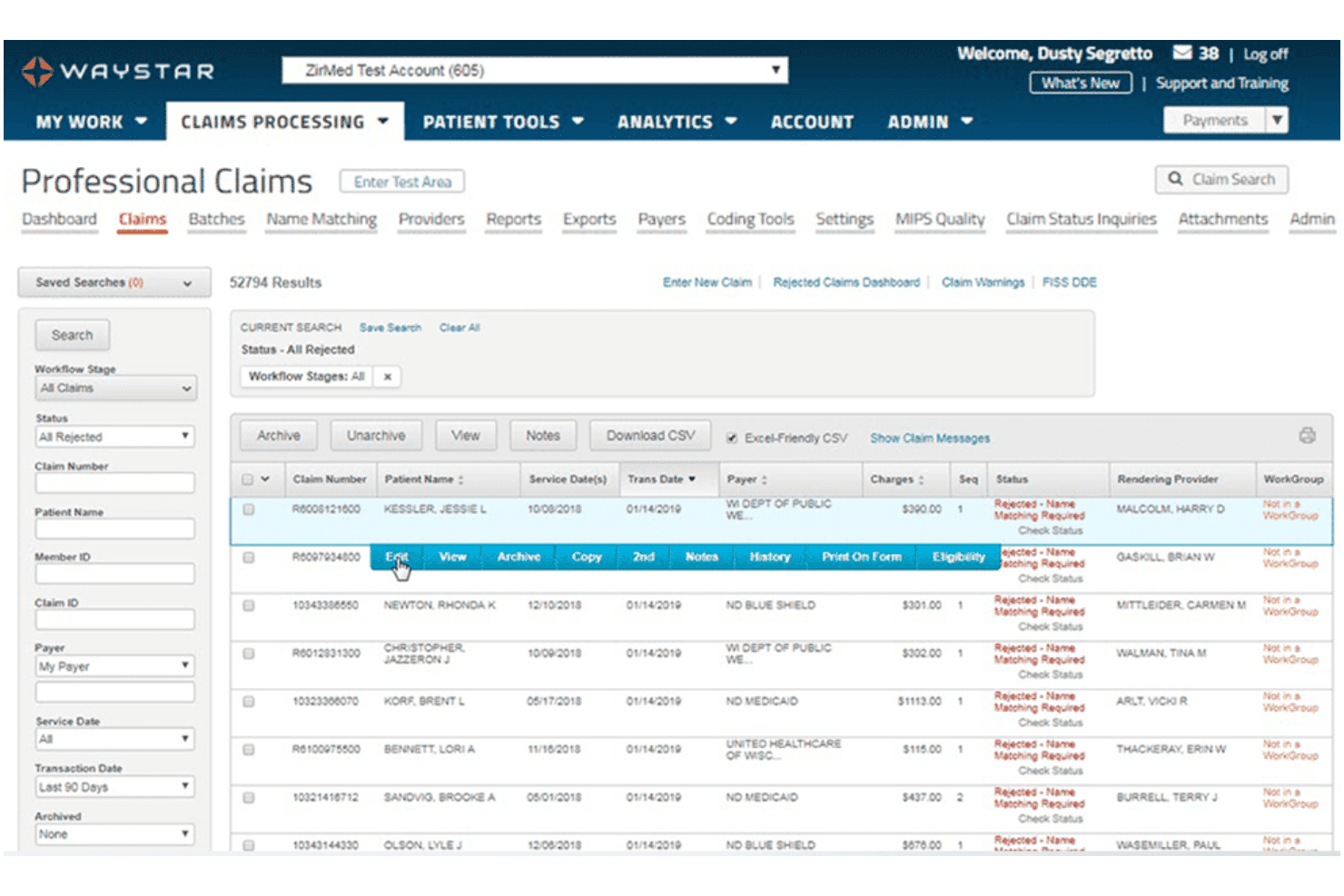Open the Archived None dropdown
The height and width of the screenshot is (896, 1344).
[x=115, y=834]
